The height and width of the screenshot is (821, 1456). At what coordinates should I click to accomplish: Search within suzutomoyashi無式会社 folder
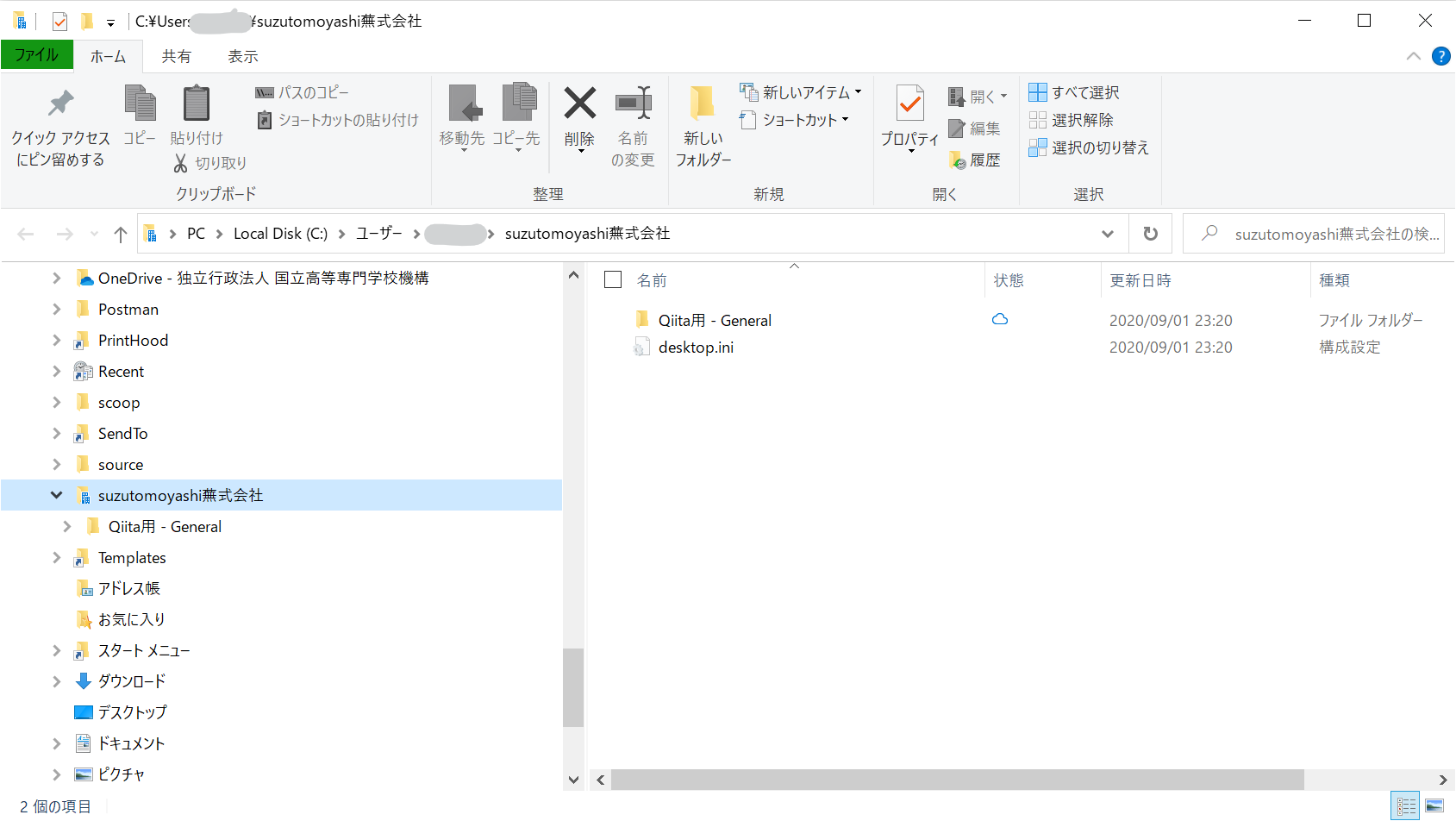coord(1314,234)
